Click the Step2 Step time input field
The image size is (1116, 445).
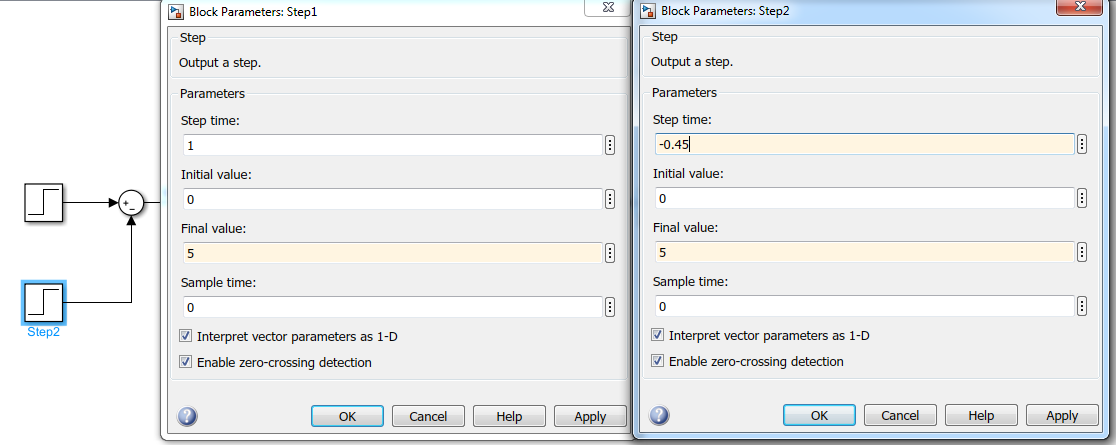(863, 144)
